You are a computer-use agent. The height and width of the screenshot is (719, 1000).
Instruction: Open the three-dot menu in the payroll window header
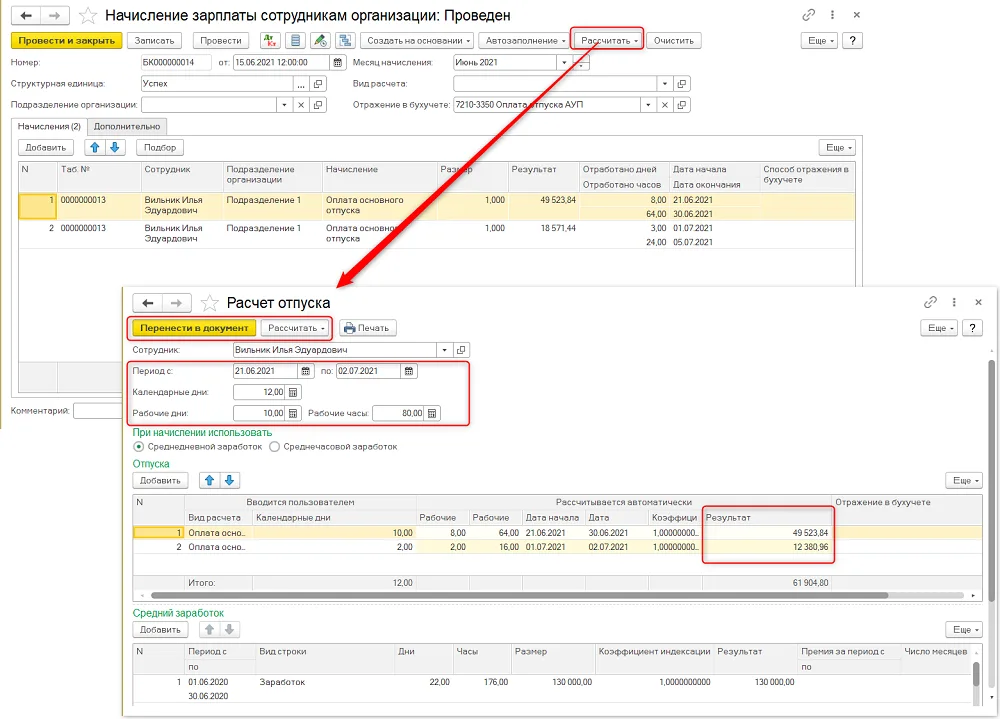pyautogui.click(x=832, y=15)
